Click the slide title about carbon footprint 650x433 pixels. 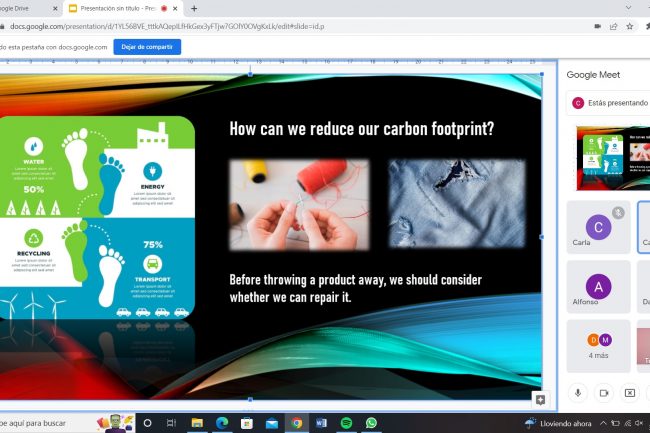(361, 129)
